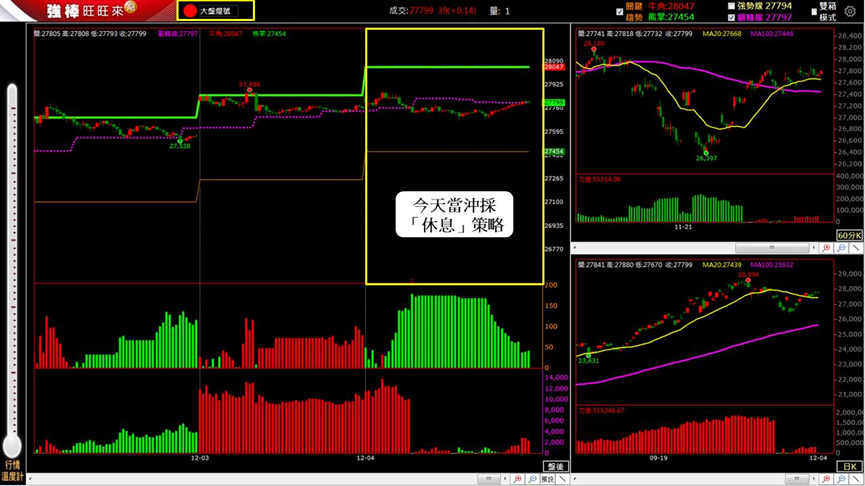The image size is (865, 486).
Task: Click the green 27454 price tag on axis
Action: click(554, 152)
